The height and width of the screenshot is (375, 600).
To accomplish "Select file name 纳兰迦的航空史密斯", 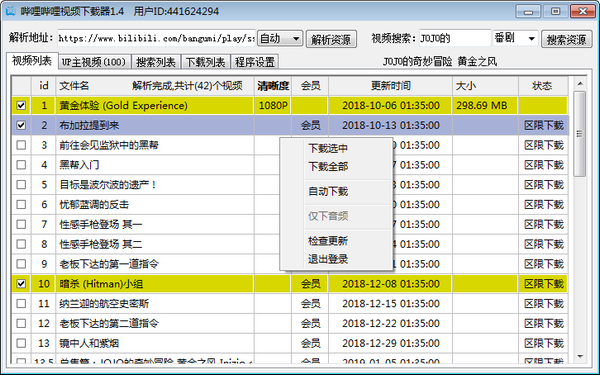I will pos(104,304).
